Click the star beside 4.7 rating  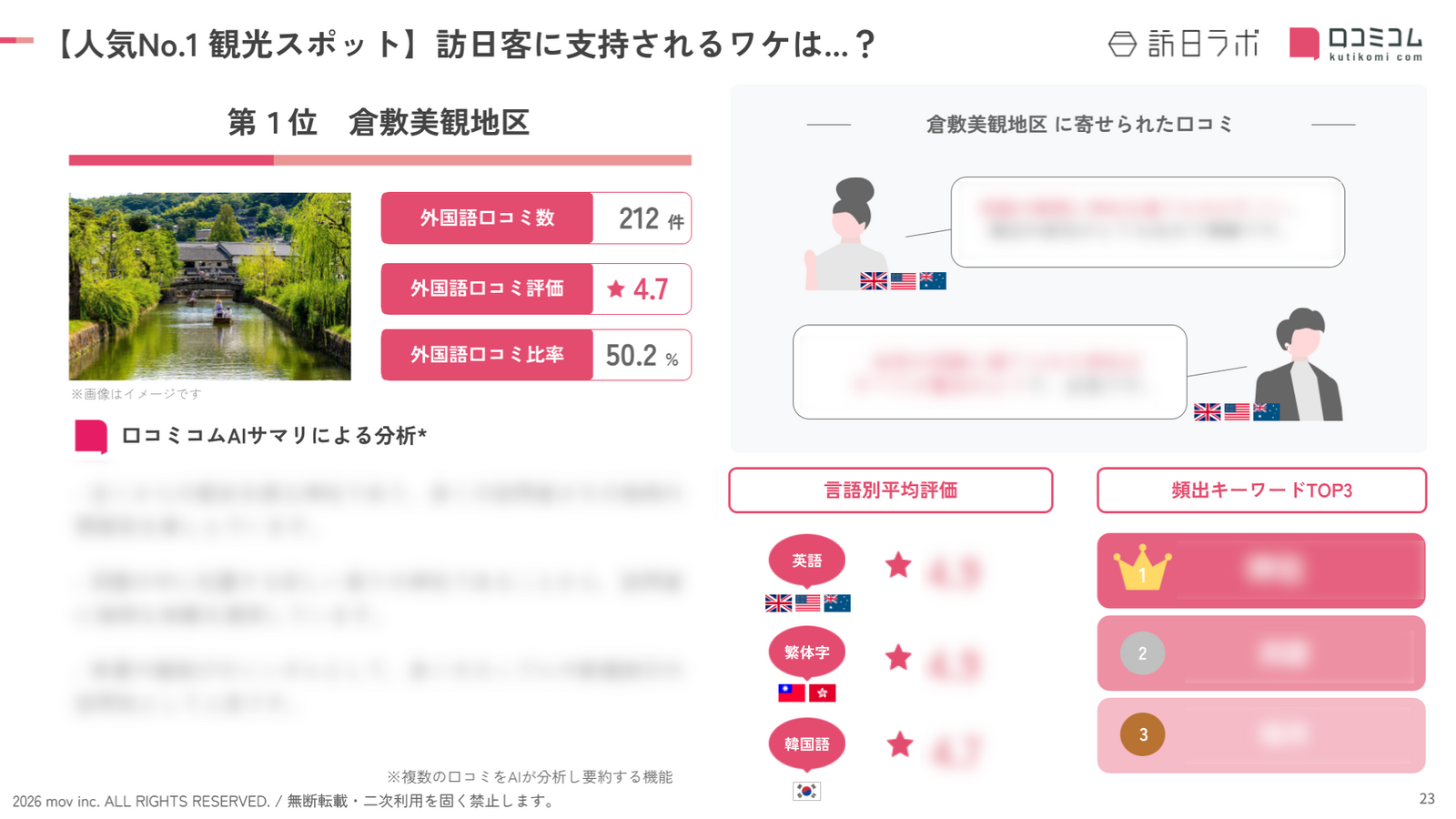coord(616,289)
